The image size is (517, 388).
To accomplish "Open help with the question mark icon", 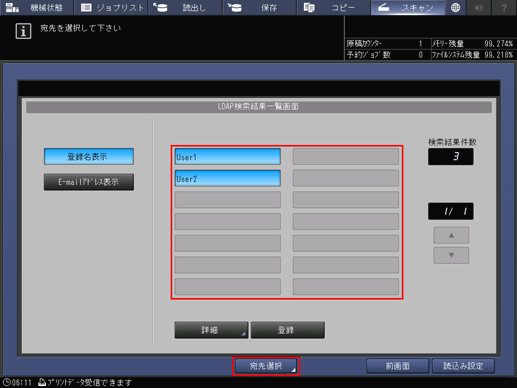I will pyautogui.click(x=504, y=7).
